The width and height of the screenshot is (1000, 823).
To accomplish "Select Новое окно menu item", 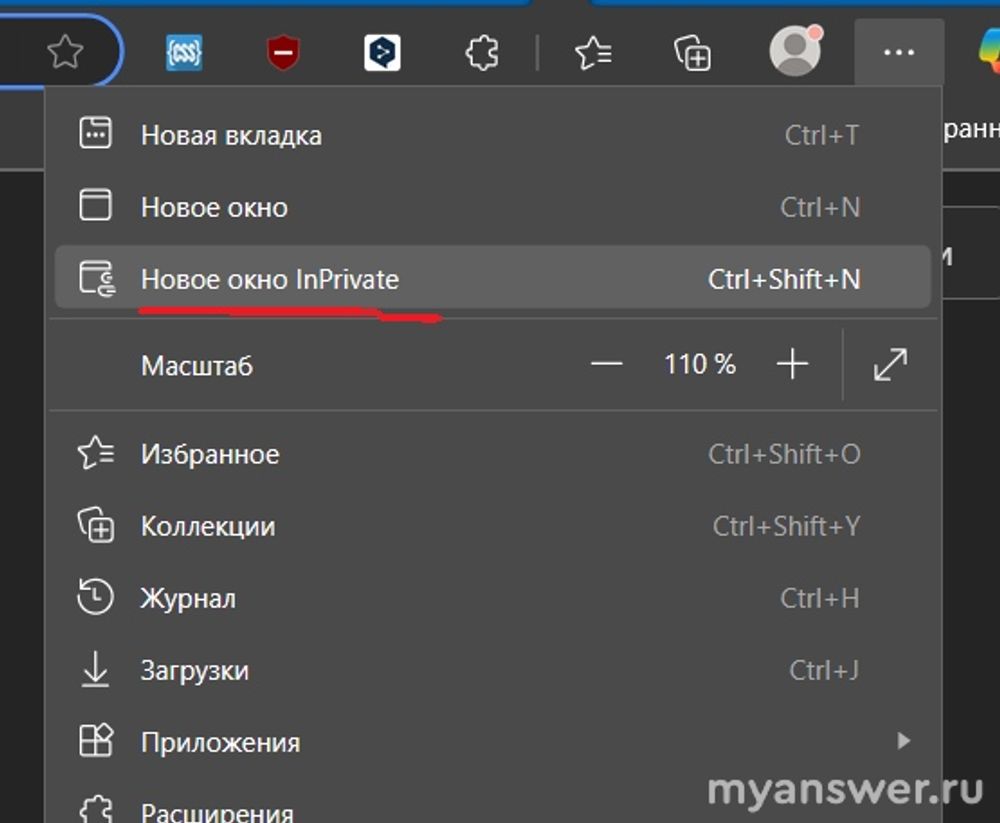I will coord(214,207).
